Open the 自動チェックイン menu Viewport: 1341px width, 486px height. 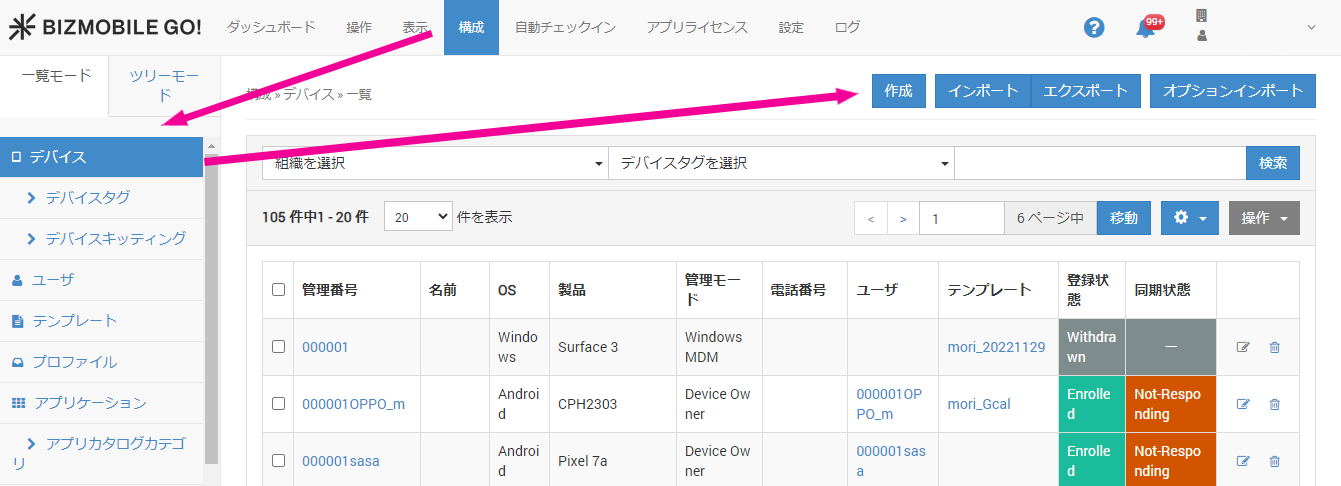tap(565, 28)
